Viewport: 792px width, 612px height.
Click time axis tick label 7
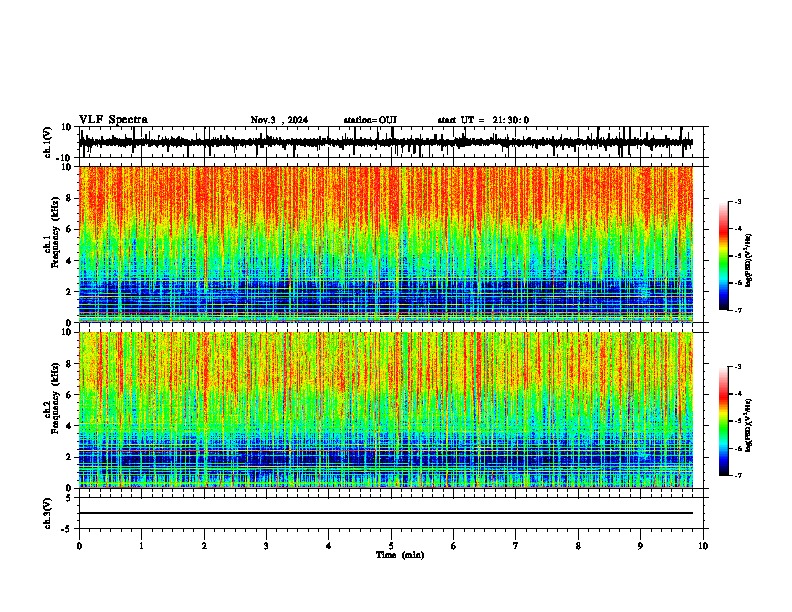tap(516, 546)
